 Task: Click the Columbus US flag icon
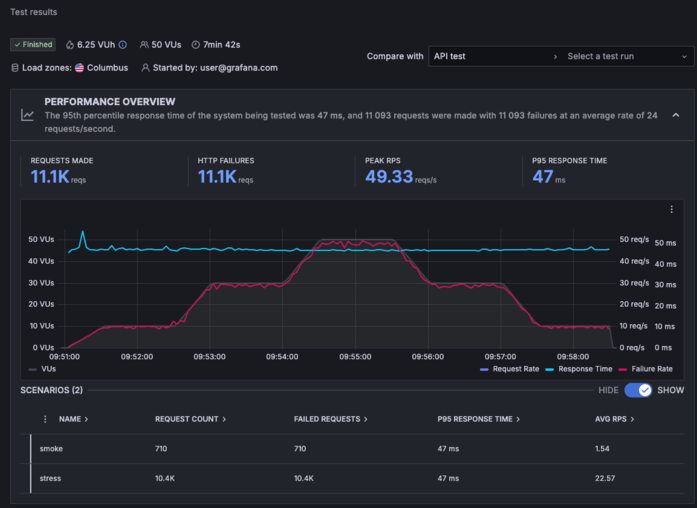[x=80, y=68]
